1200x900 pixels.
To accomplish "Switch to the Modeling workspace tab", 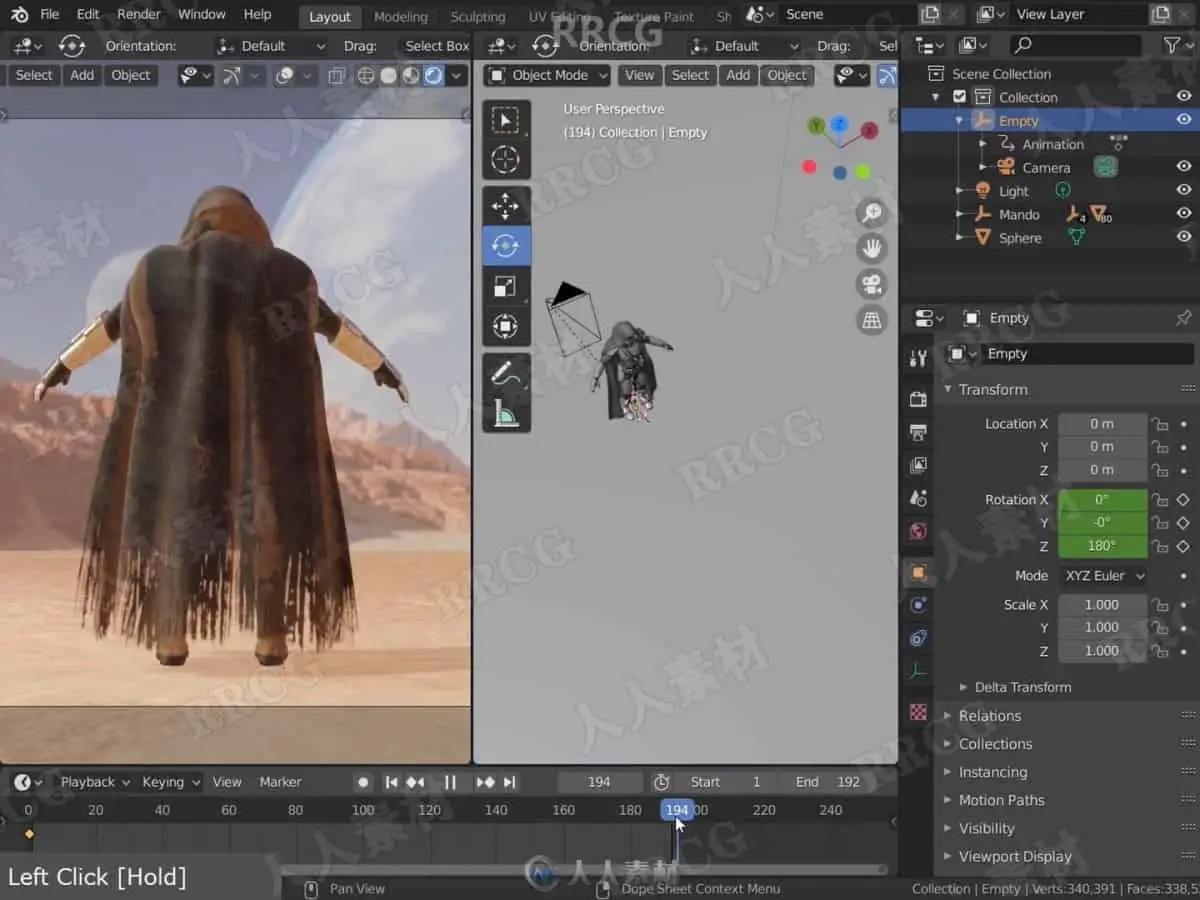I will pos(400,16).
